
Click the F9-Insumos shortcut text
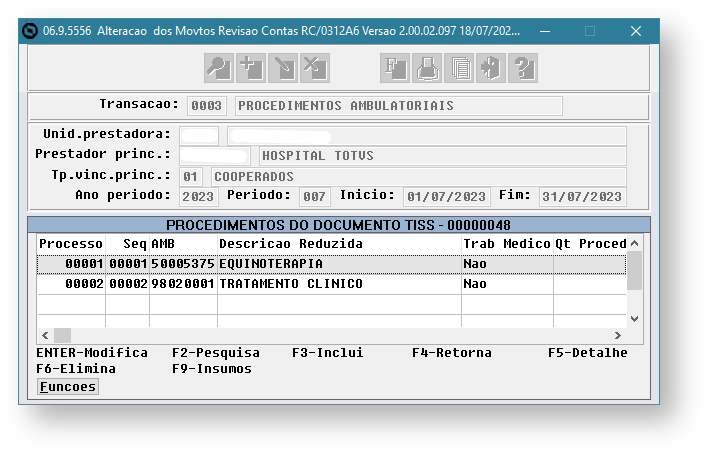[212, 369]
